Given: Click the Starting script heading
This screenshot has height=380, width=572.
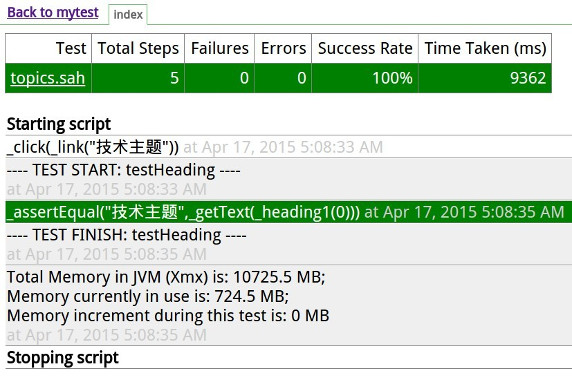Looking at the screenshot, I should [59, 124].
